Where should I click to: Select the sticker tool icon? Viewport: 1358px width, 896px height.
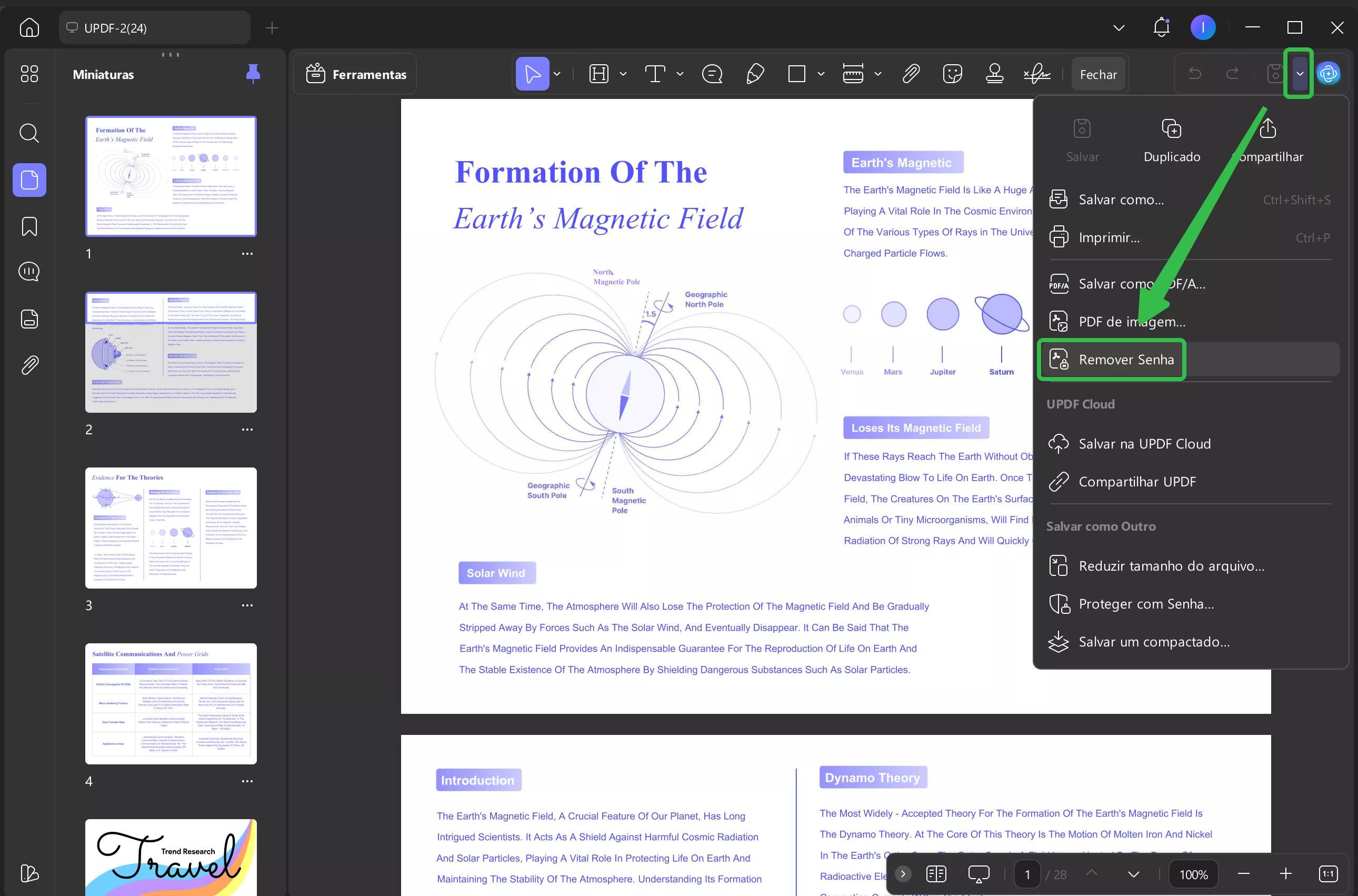(x=952, y=74)
